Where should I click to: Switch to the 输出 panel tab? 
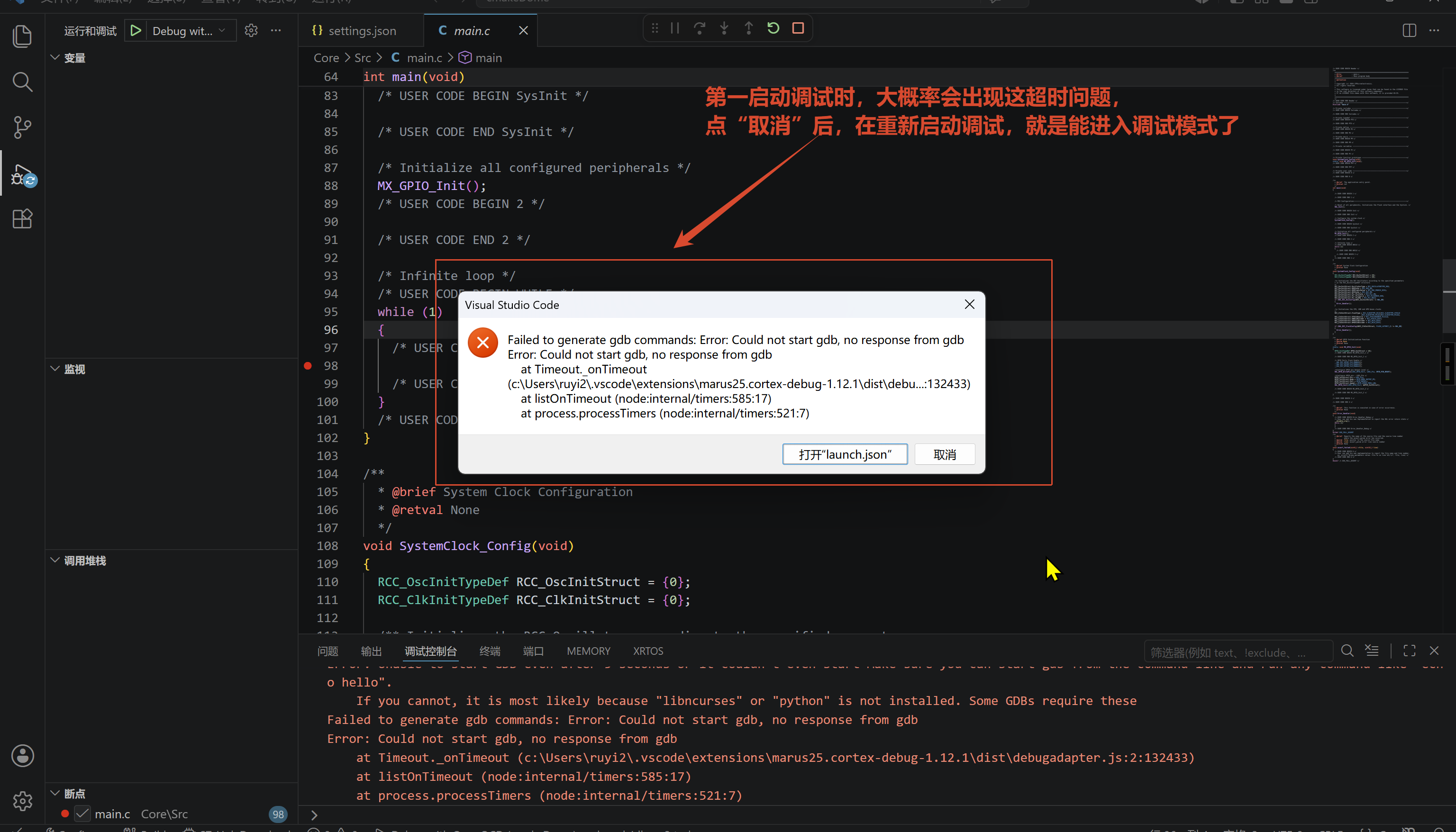click(372, 651)
